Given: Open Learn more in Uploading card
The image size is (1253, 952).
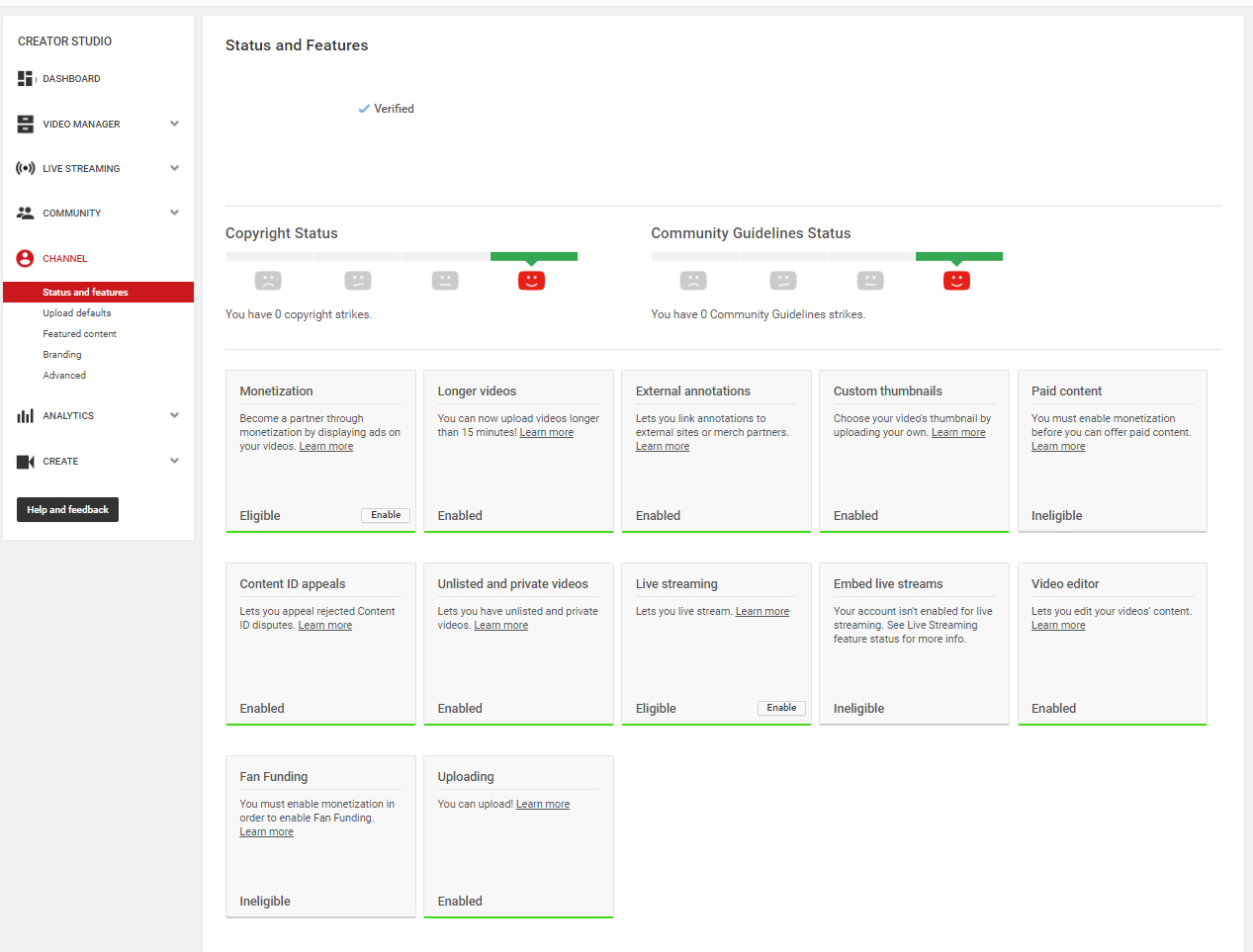Looking at the screenshot, I should click(543, 805).
